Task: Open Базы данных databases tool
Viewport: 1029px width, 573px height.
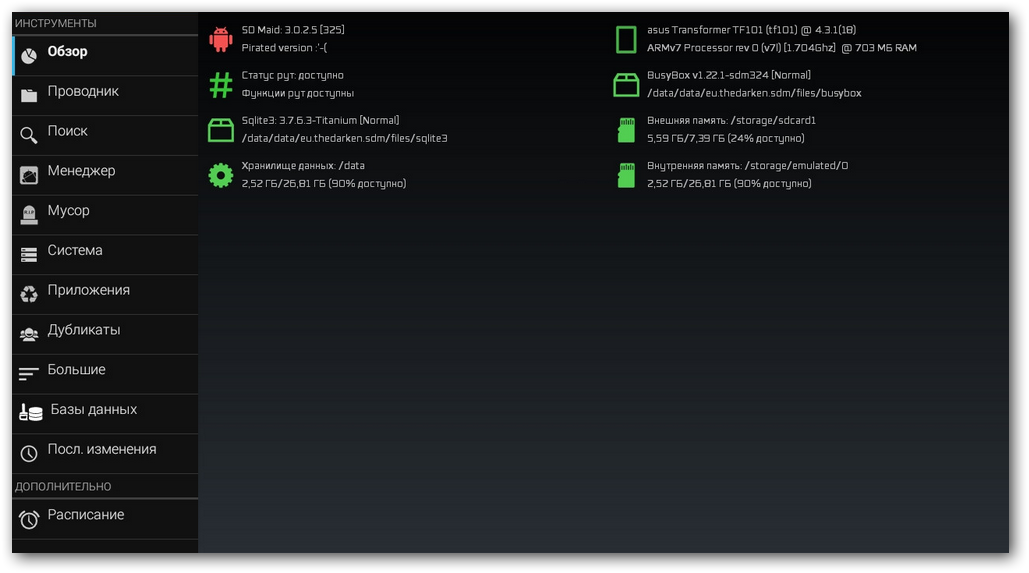Action: [104, 411]
